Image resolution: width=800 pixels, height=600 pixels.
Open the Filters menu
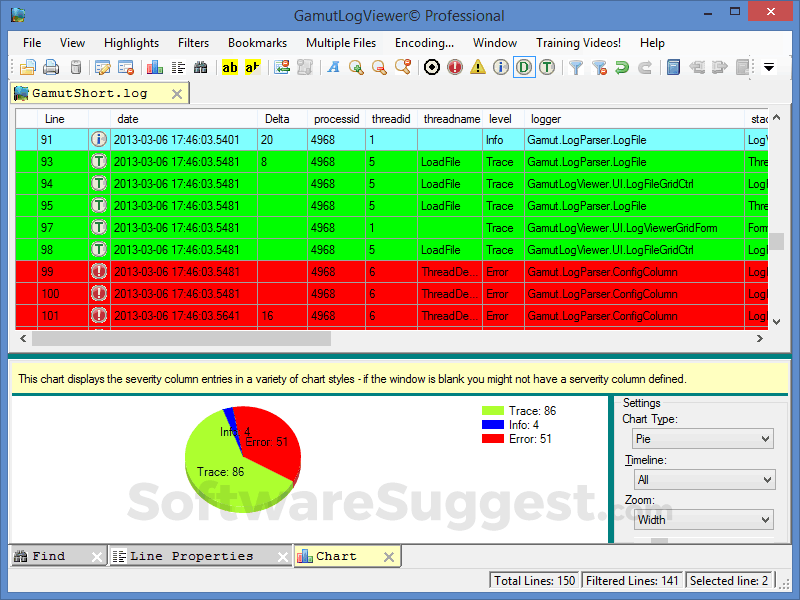coord(192,42)
